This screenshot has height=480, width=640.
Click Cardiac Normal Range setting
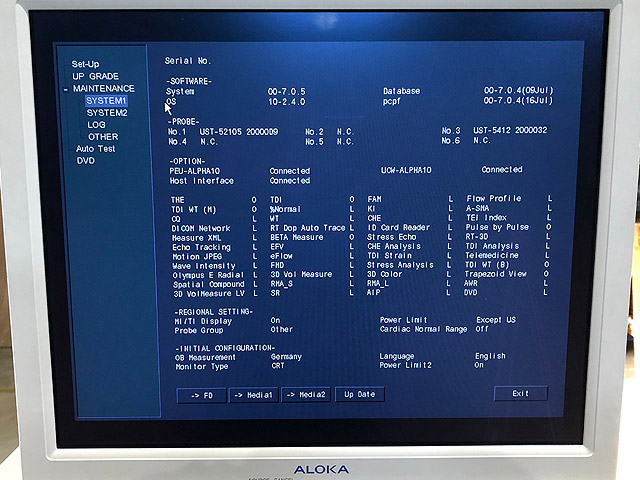tap(423, 329)
